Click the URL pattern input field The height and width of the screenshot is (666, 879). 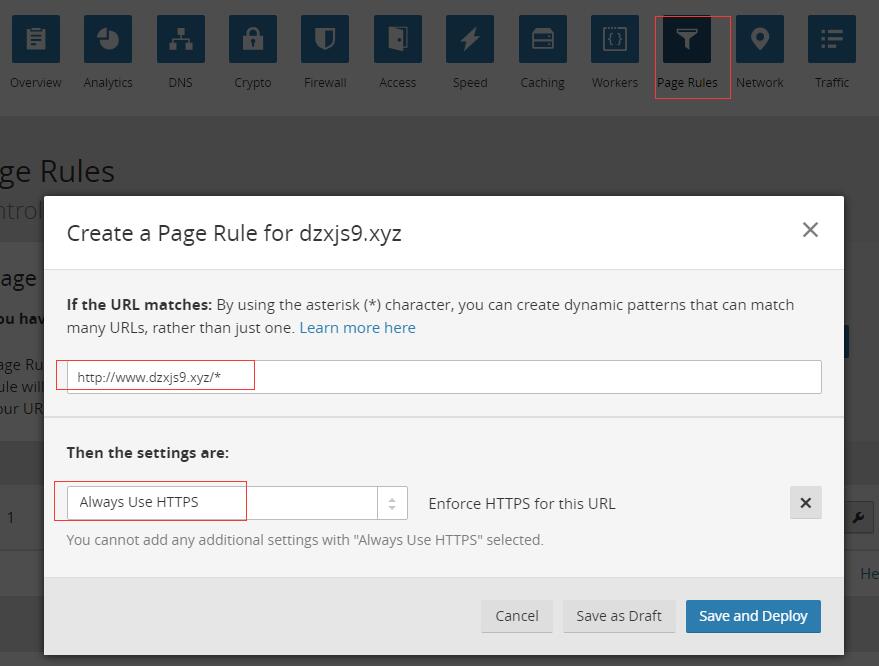444,377
